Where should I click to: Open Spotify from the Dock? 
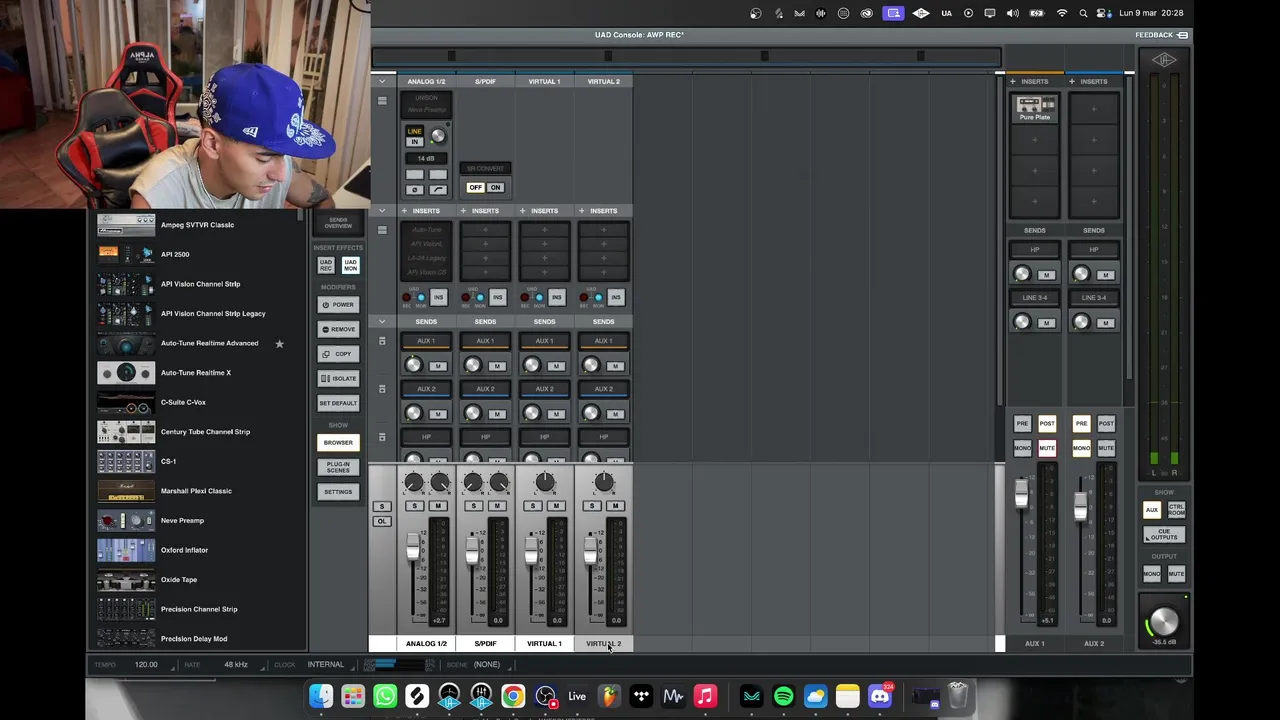click(783, 696)
